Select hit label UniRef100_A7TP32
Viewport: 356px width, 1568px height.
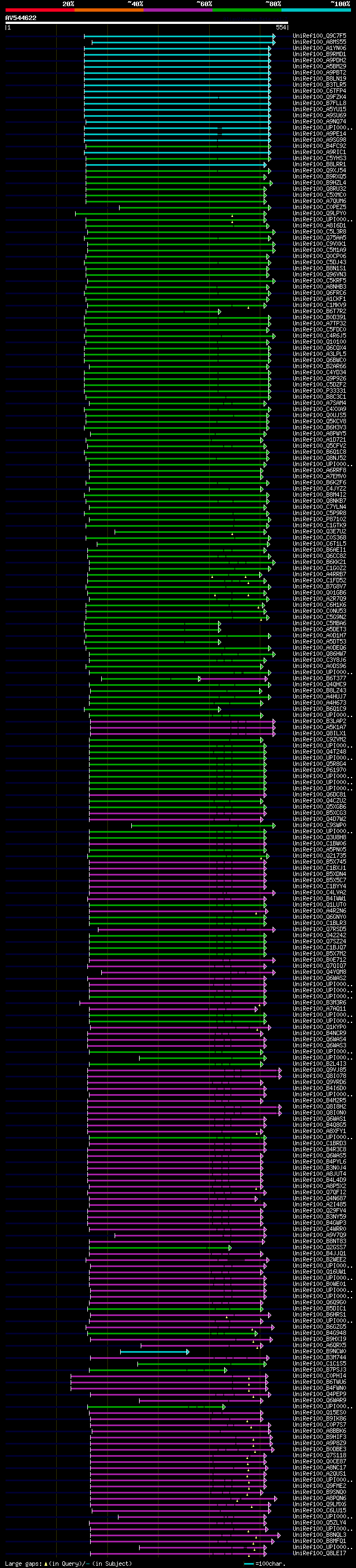(x=319, y=323)
